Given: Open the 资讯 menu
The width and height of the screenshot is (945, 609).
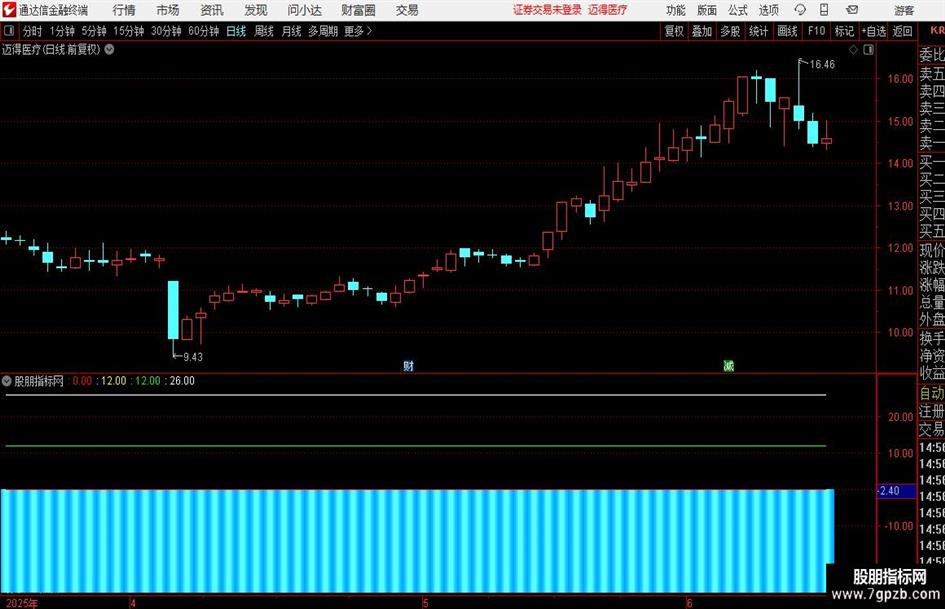Looking at the screenshot, I should pyautogui.click(x=212, y=10).
